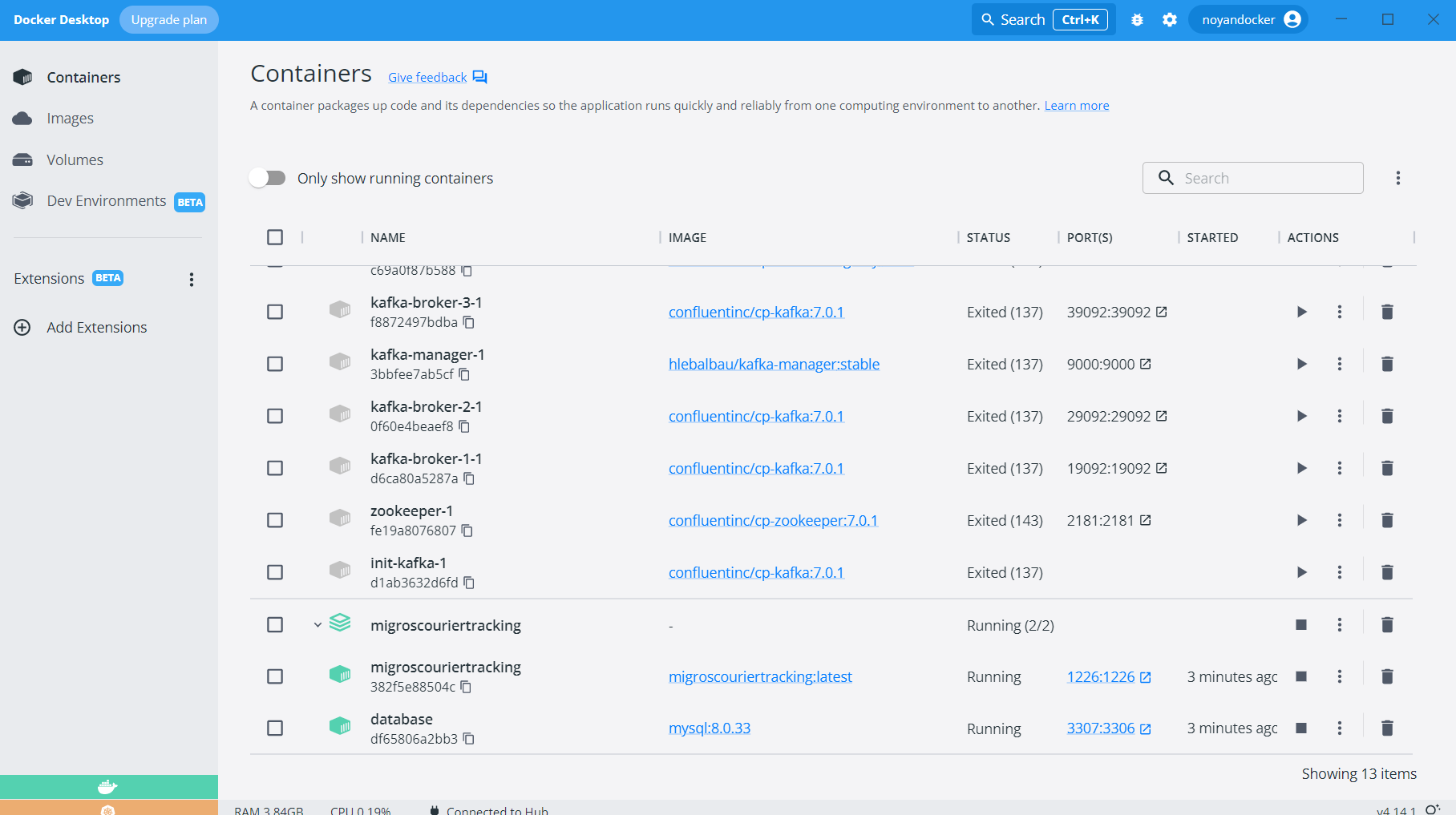The width and height of the screenshot is (1456, 815).
Task: Open port 2181:2181 external link icon
Action: [x=1146, y=520]
